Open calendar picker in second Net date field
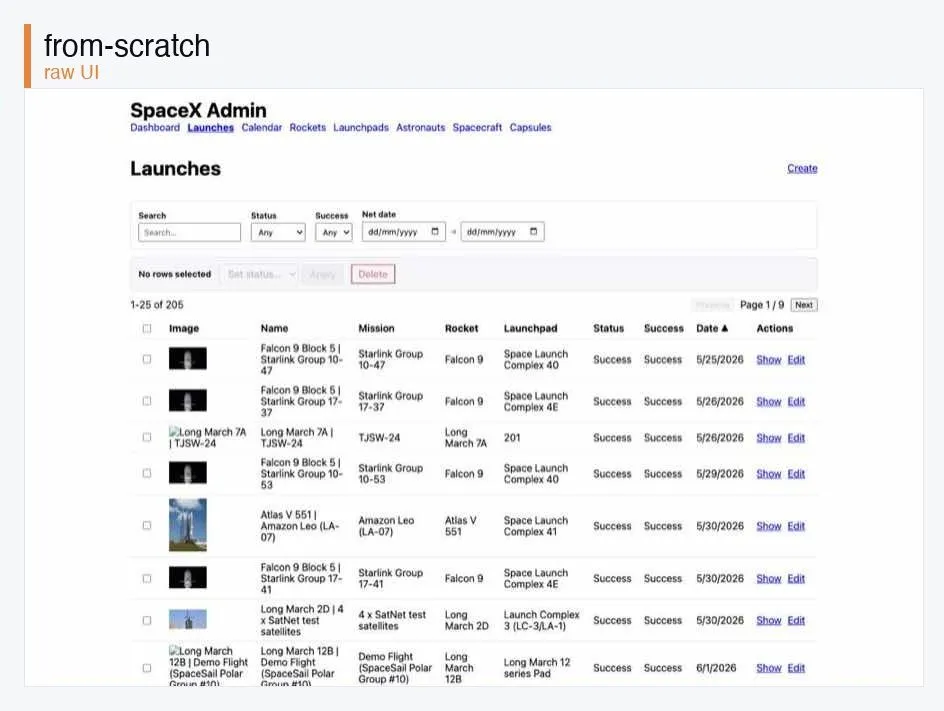944x711 pixels. 533,232
